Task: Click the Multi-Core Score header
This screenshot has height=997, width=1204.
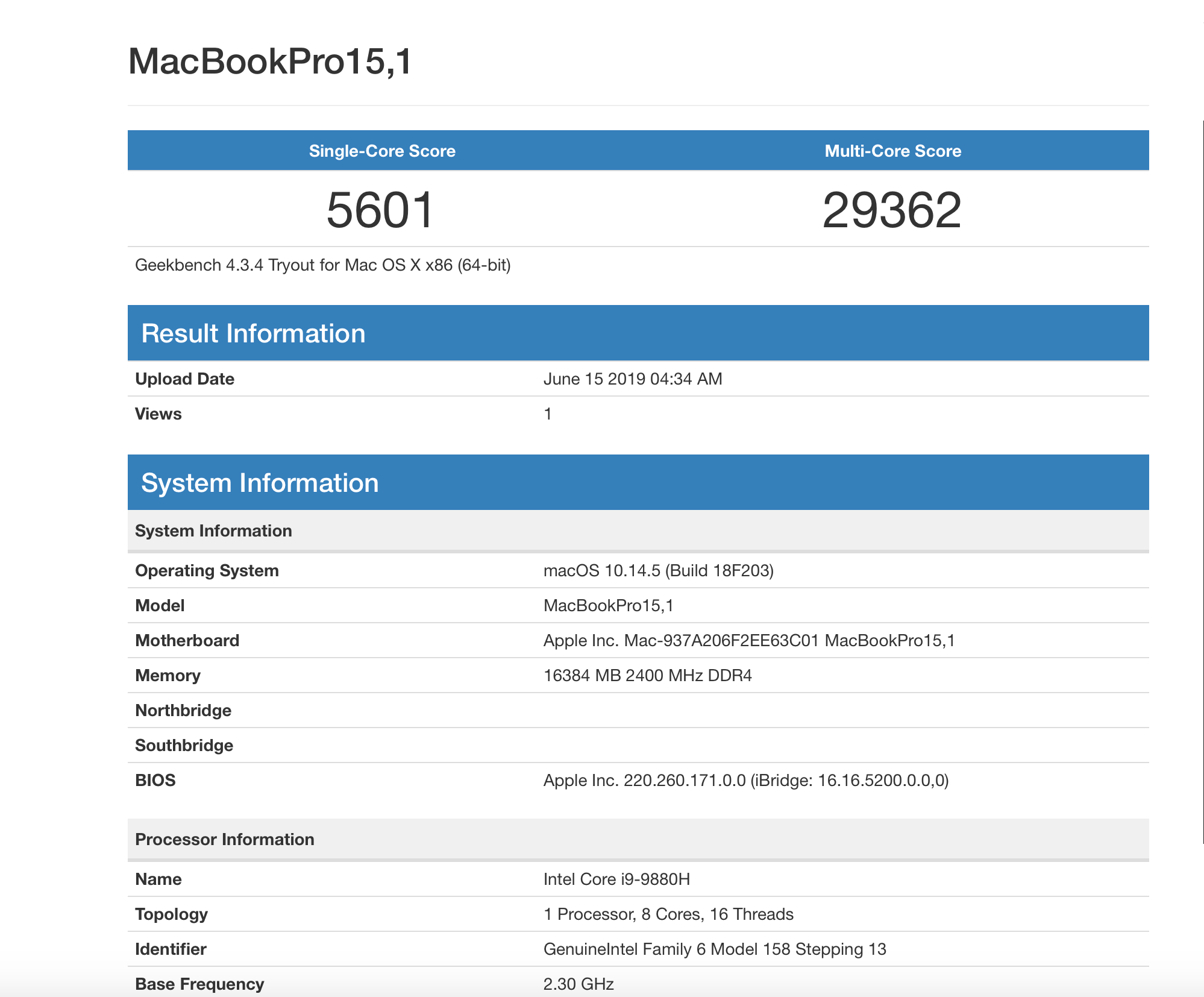Action: pos(892,151)
